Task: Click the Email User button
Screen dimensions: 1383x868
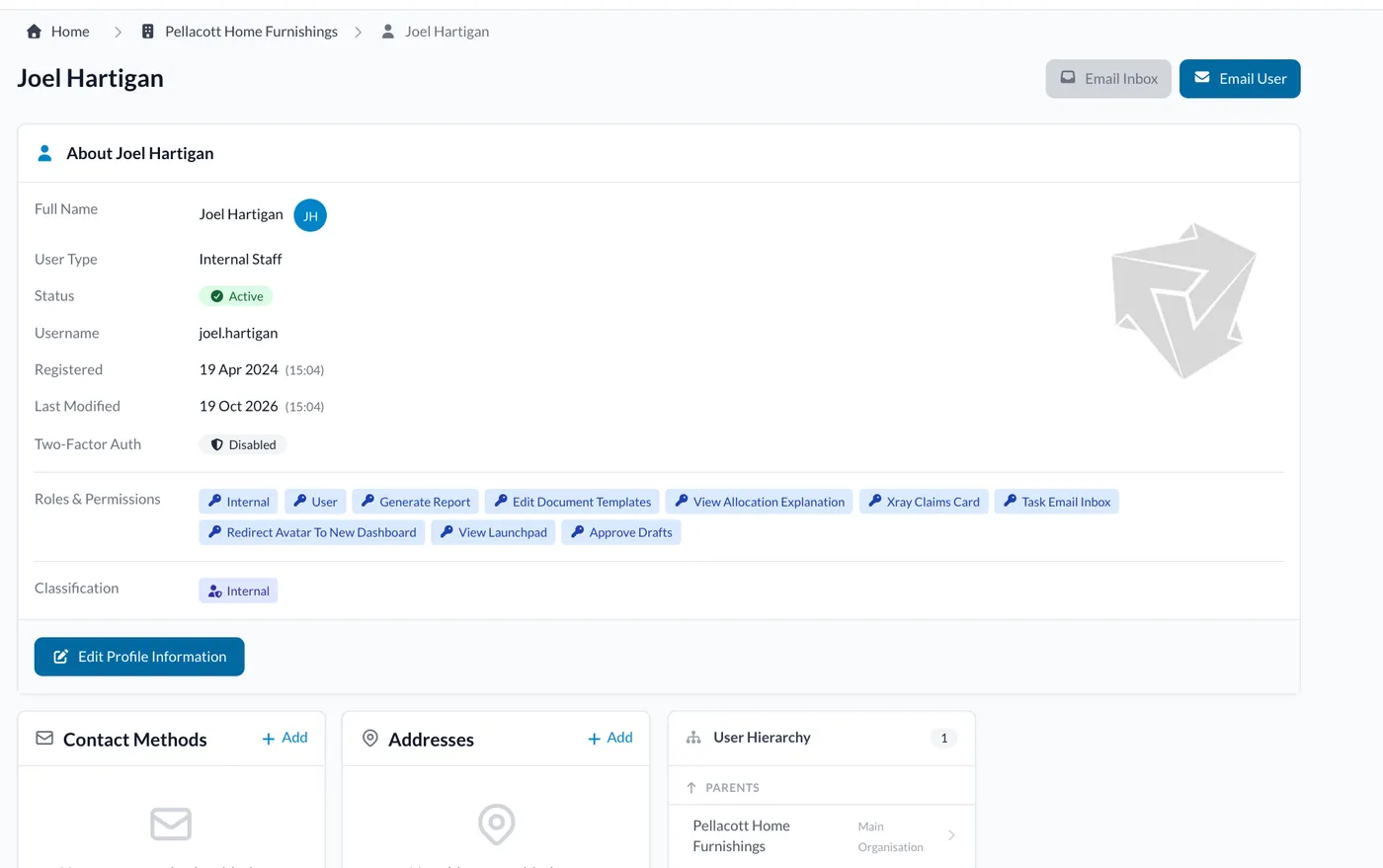Action: (x=1240, y=79)
